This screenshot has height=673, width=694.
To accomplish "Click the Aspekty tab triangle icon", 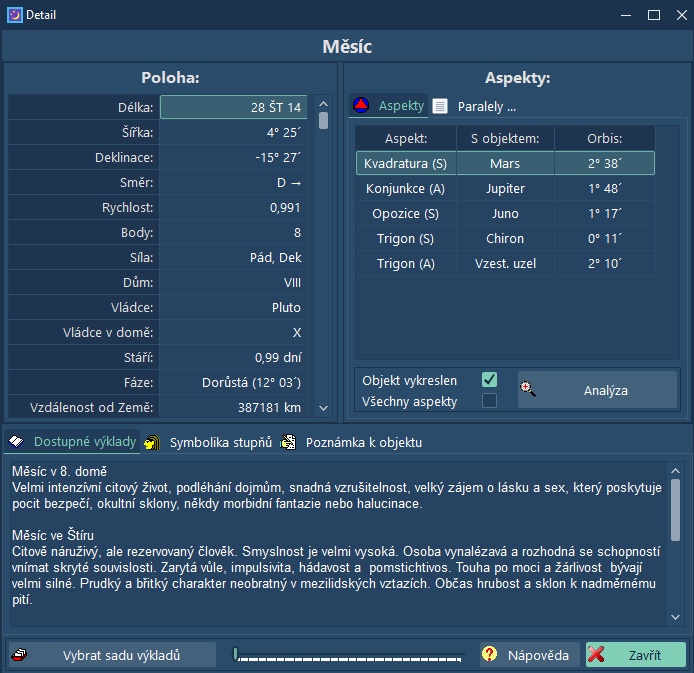I will 361,106.
